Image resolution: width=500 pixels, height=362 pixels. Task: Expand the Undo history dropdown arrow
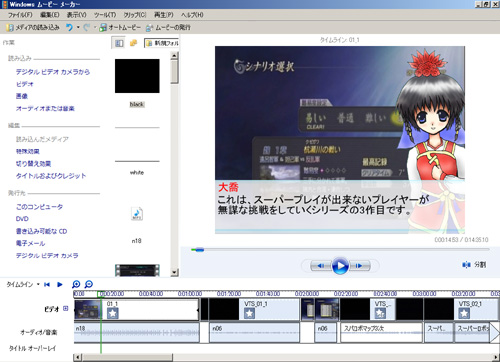click(78, 28)
